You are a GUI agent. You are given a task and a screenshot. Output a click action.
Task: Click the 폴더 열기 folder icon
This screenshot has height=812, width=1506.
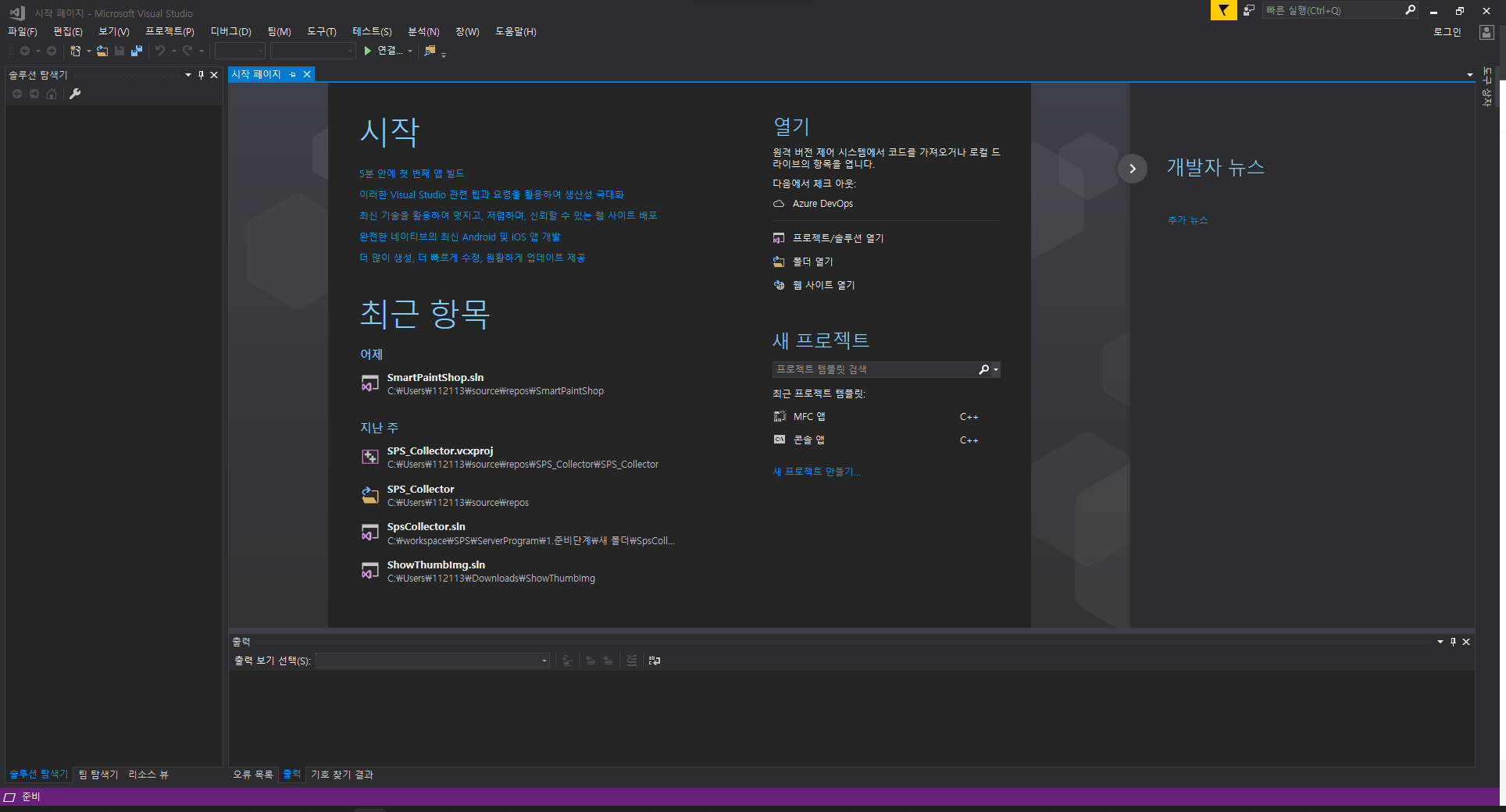point(779,262)
